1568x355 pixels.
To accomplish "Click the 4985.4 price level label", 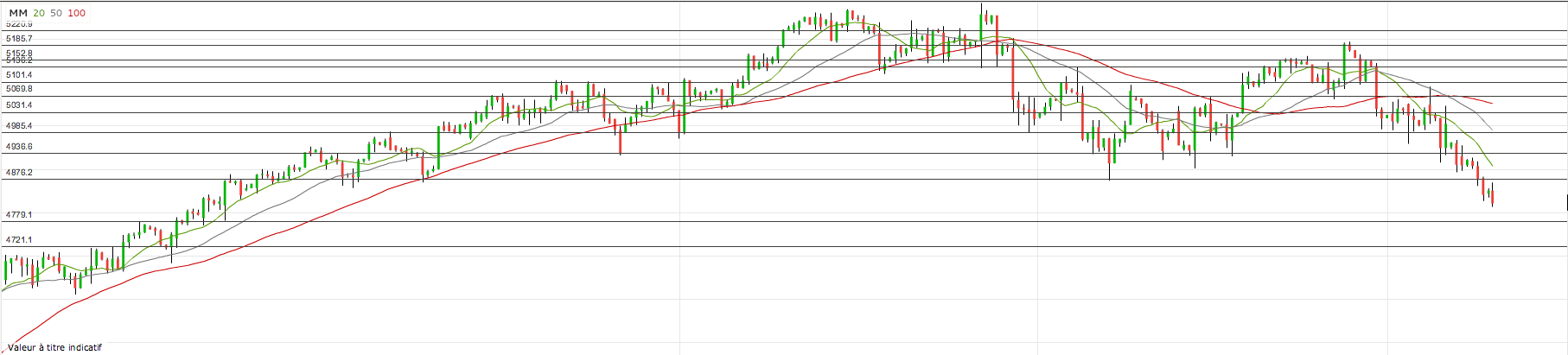I will 19,126.
